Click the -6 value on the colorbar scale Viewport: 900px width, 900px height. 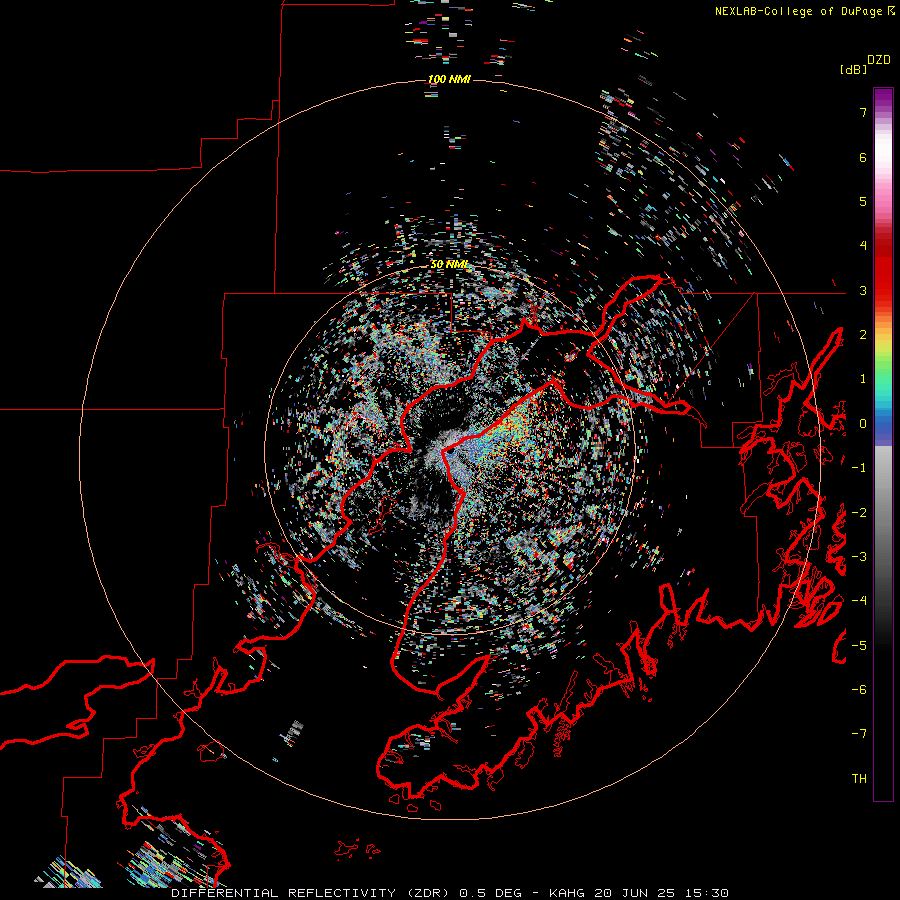click(859, 690)
